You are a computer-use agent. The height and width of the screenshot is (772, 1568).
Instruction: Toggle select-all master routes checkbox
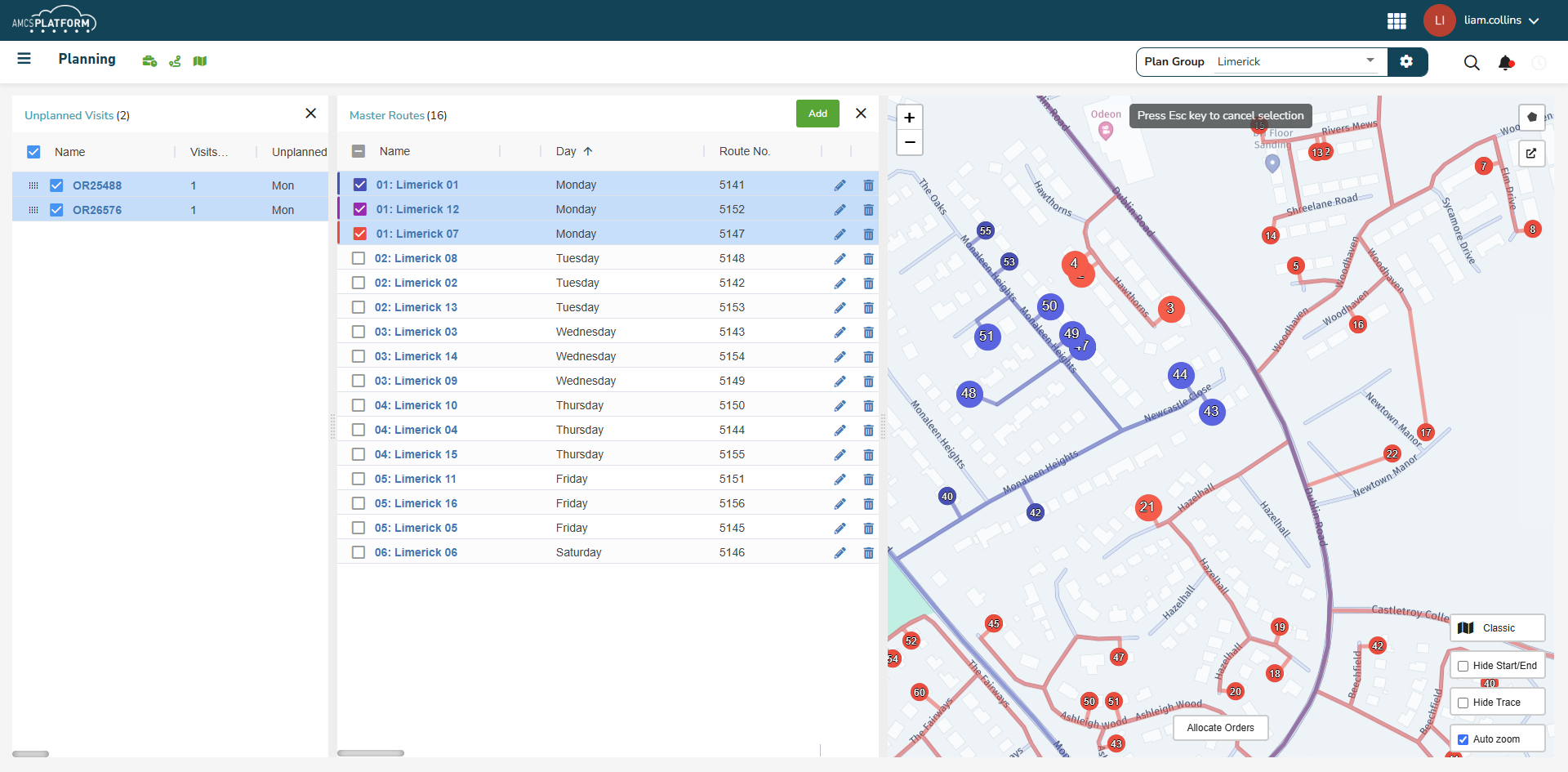pos(359,151)
